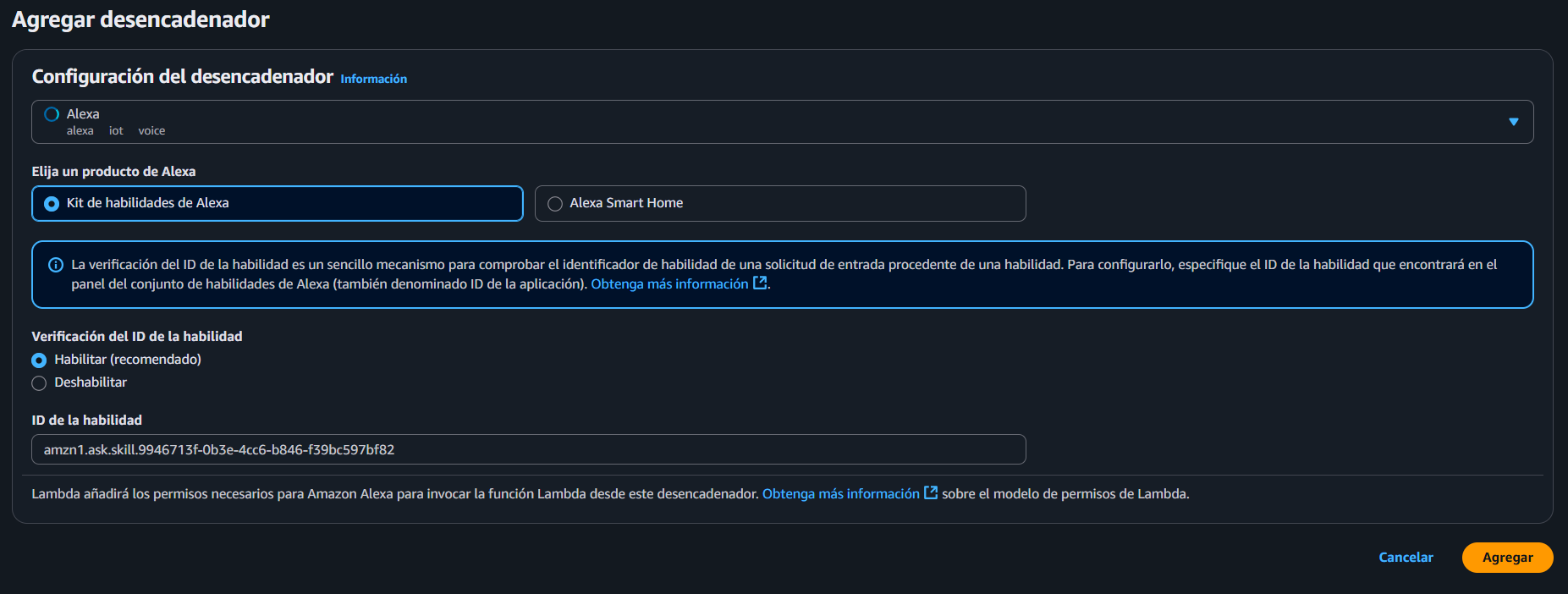Screen dimensions: 1568x594
Task: Click the Alexa service icon in trigger selector
Action: coord(52,114)
